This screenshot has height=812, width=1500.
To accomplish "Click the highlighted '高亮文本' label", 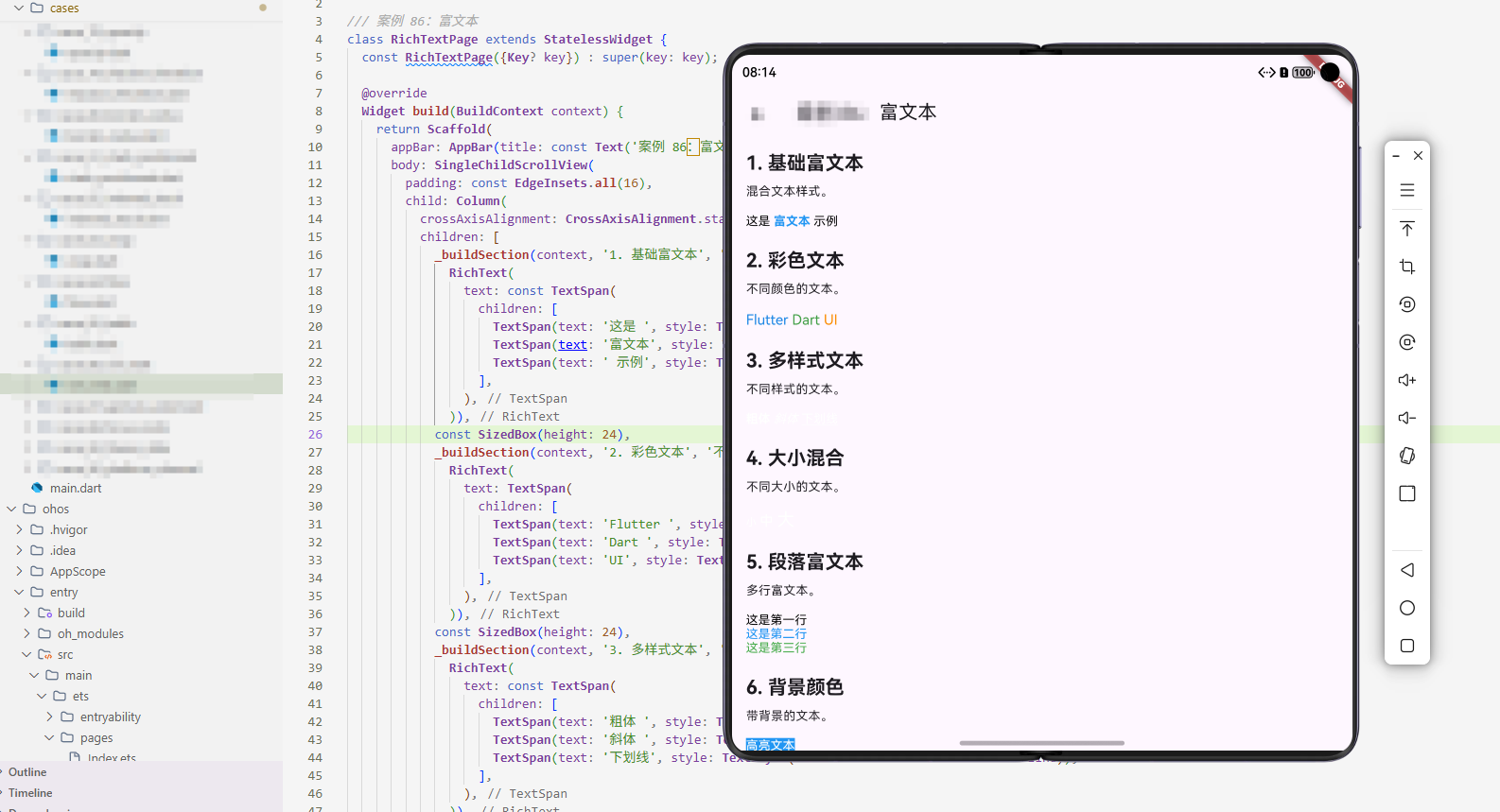I will (x=771, y=745).
